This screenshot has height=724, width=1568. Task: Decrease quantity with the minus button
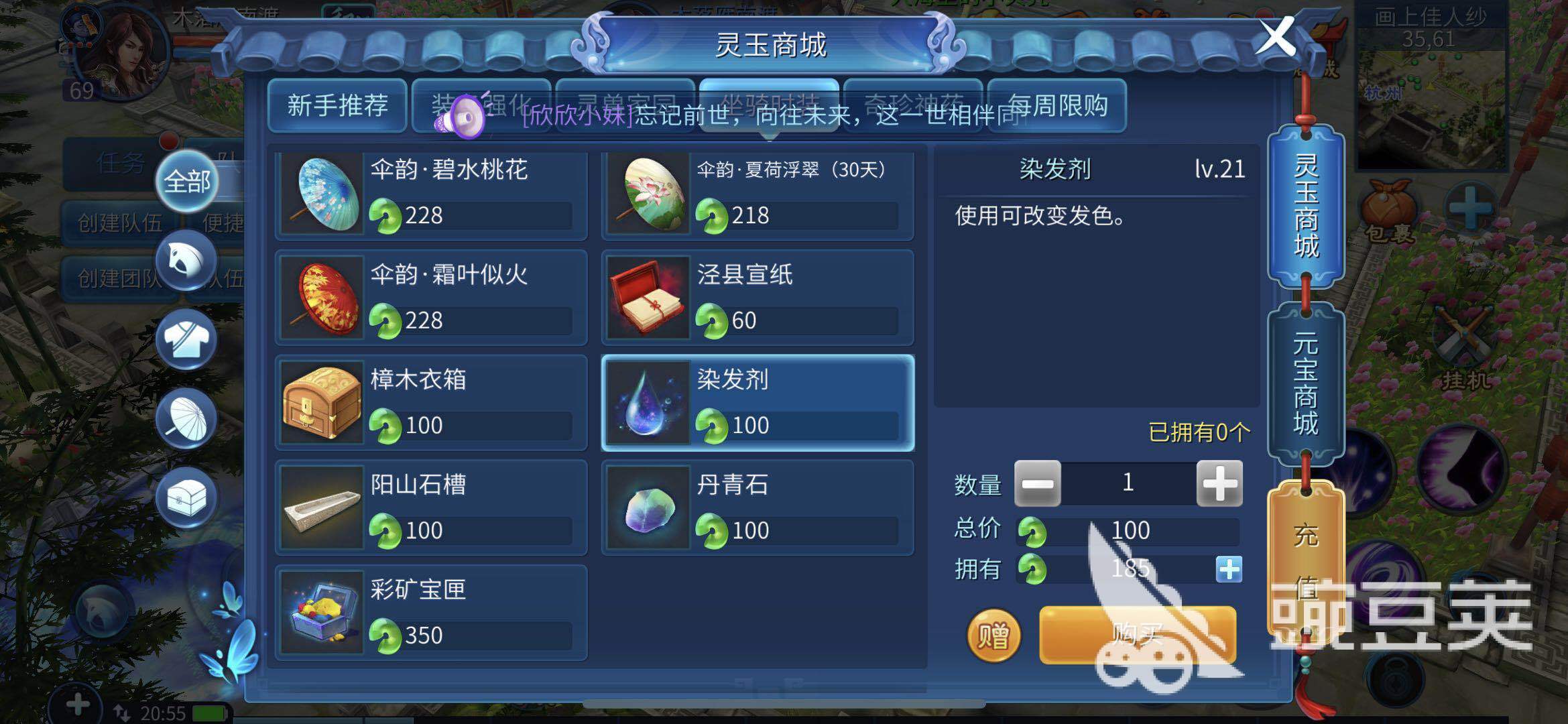pos(1037,483)
